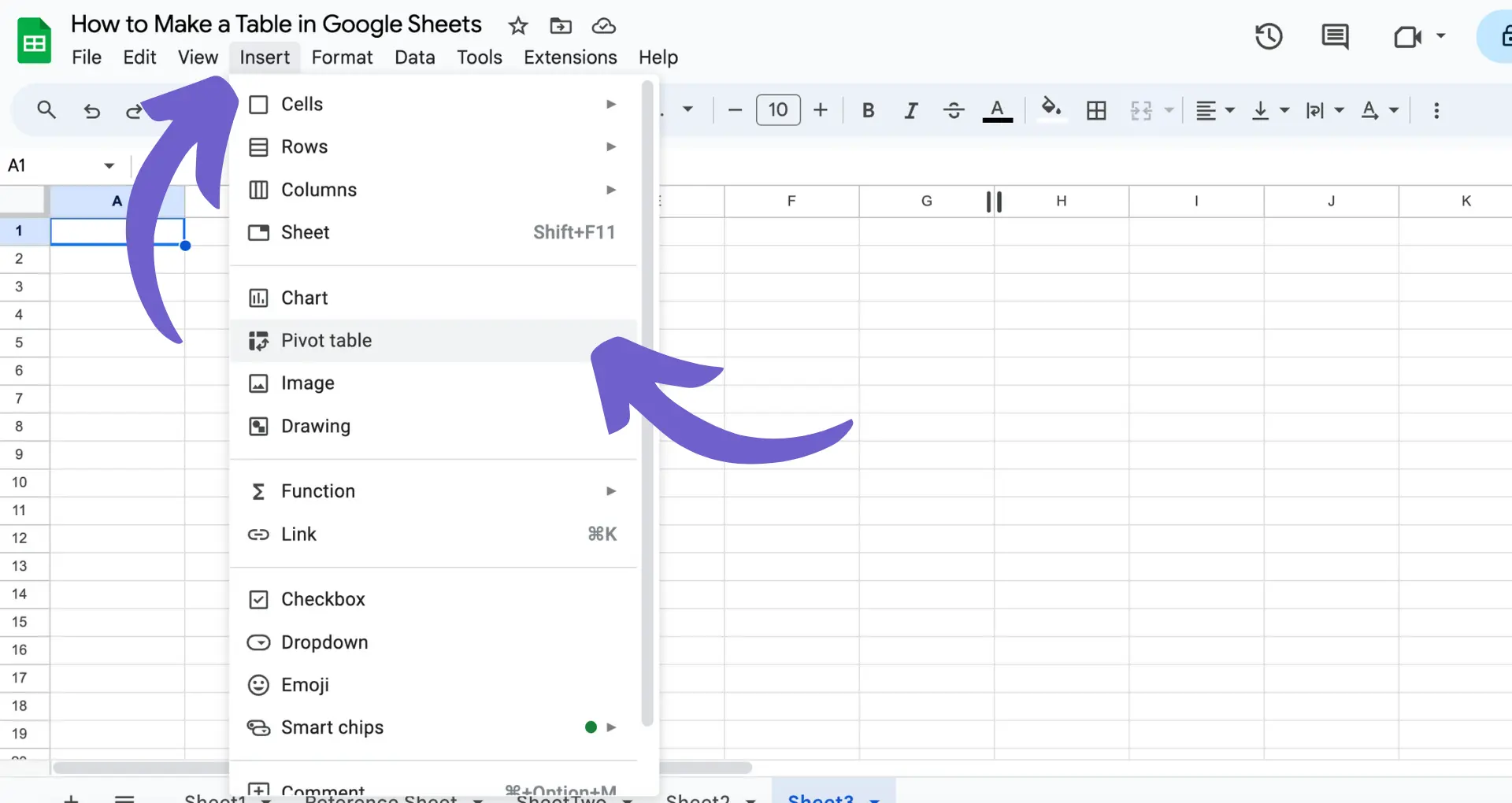1512x803 pixels.
Task: Open the search menus magnifier
Action: click(46, 110)
